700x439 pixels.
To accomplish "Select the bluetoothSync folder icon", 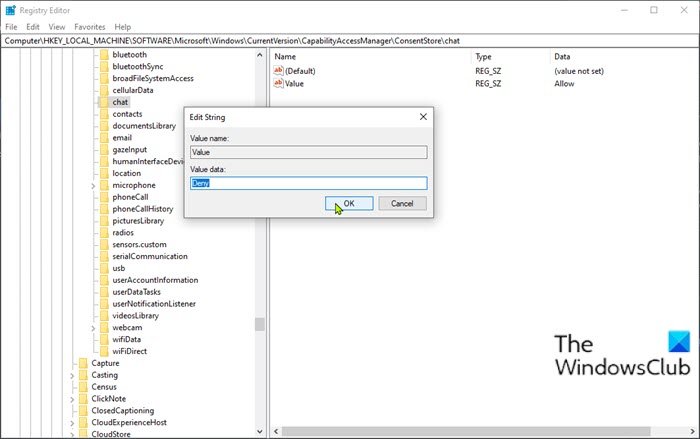I will click(x=104, y=67).
